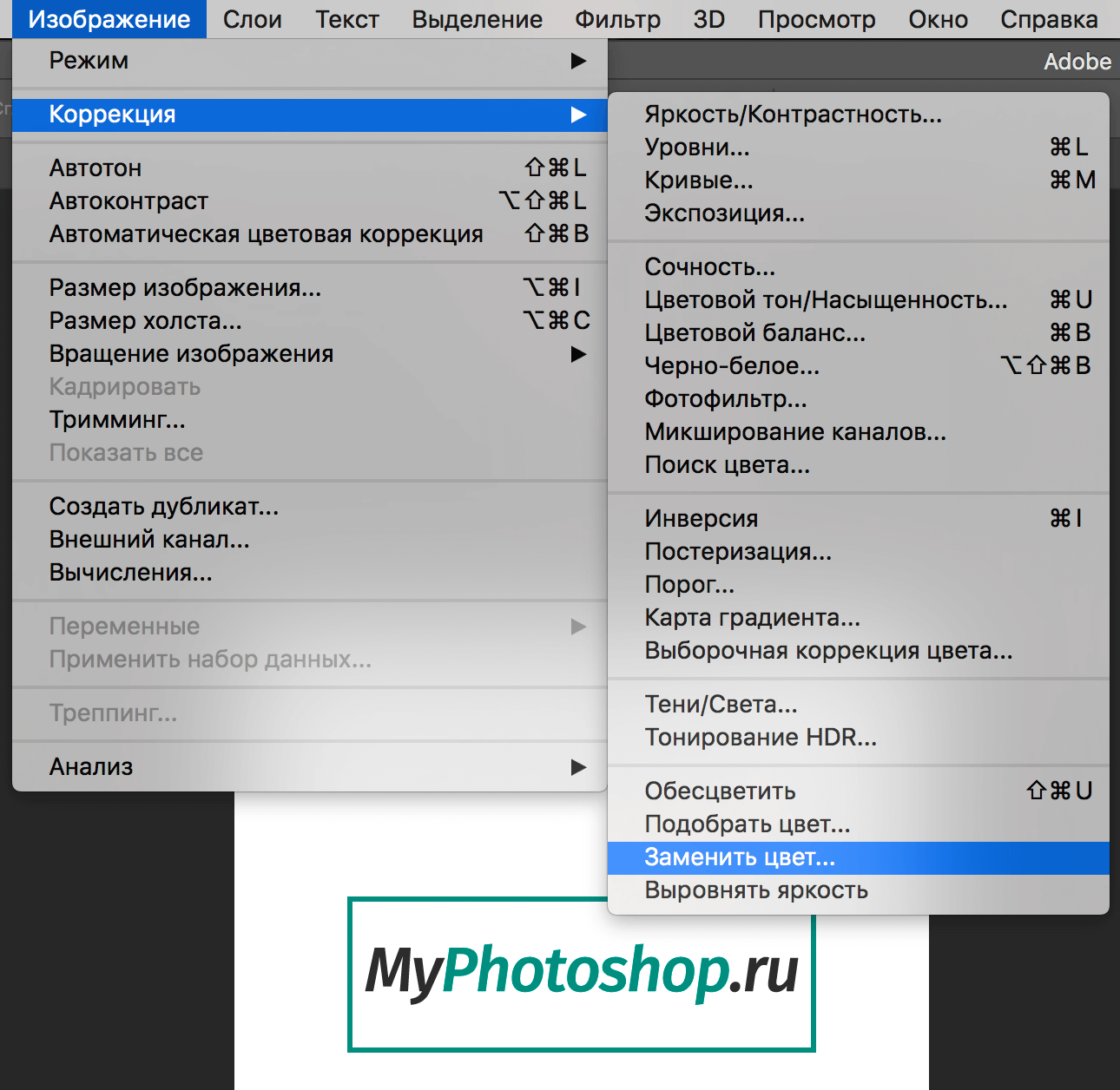Open the Фильтр menu
1120x1090 pixels.
617,19
